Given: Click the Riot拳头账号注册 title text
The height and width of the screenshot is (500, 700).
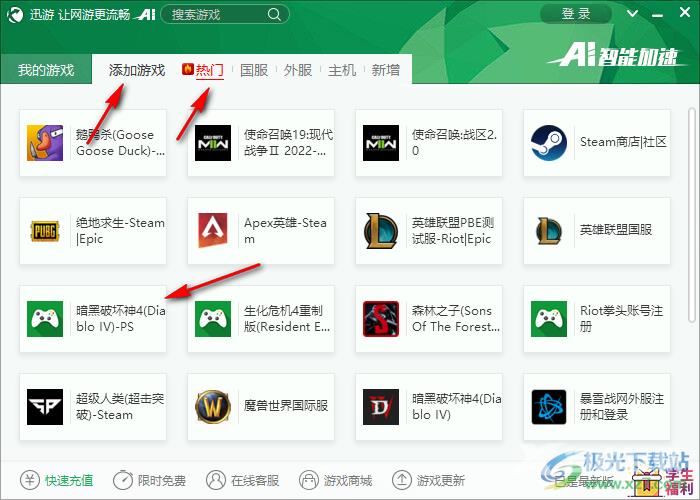Looking at the screenshot, I should (x=621, y=319).
